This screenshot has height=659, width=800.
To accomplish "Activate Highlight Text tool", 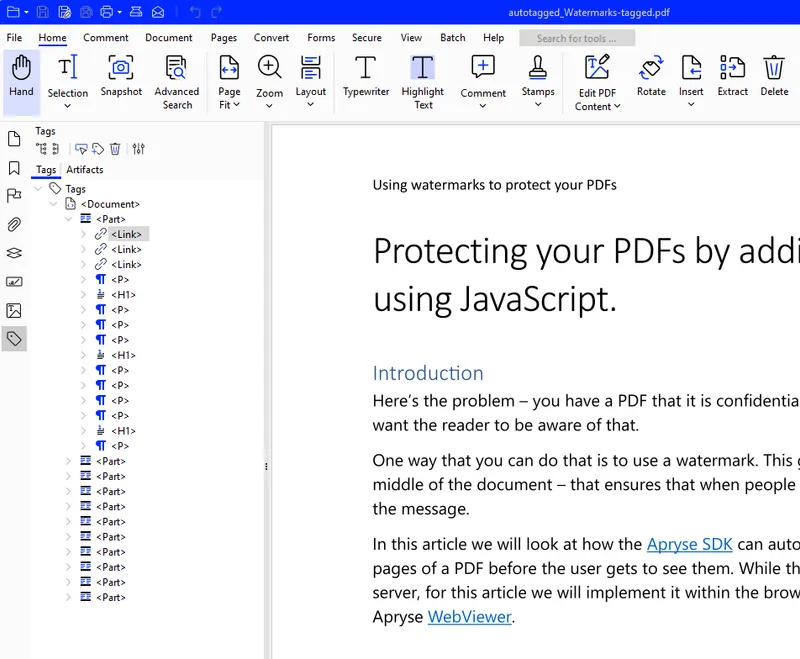I will (x=423, y=83).
